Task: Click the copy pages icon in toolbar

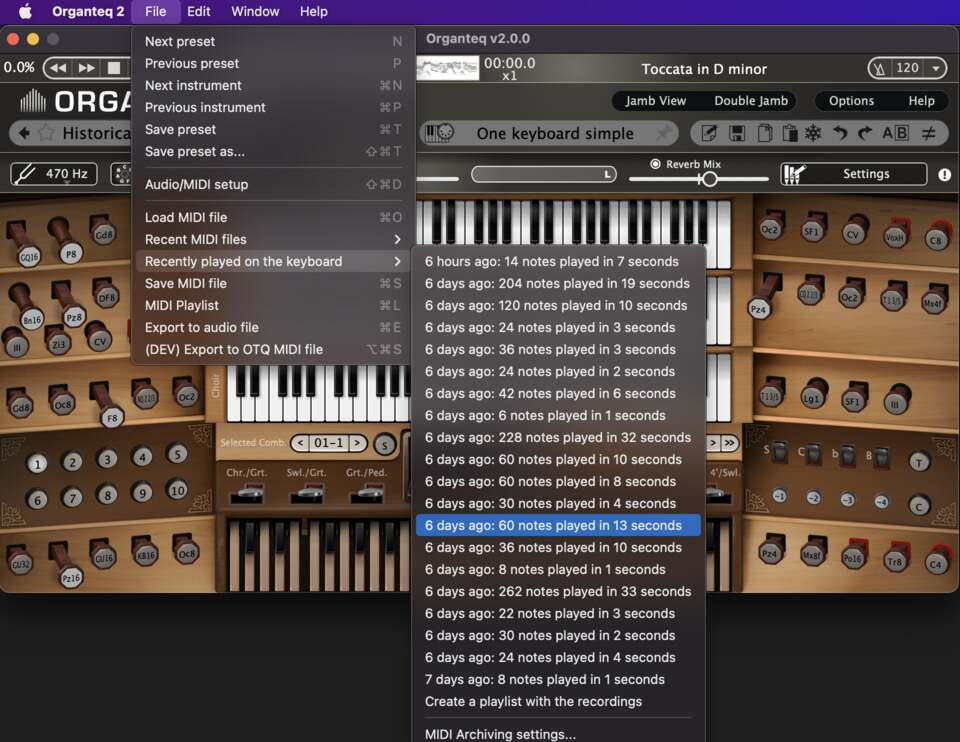Action: click(x=764, y=133)
